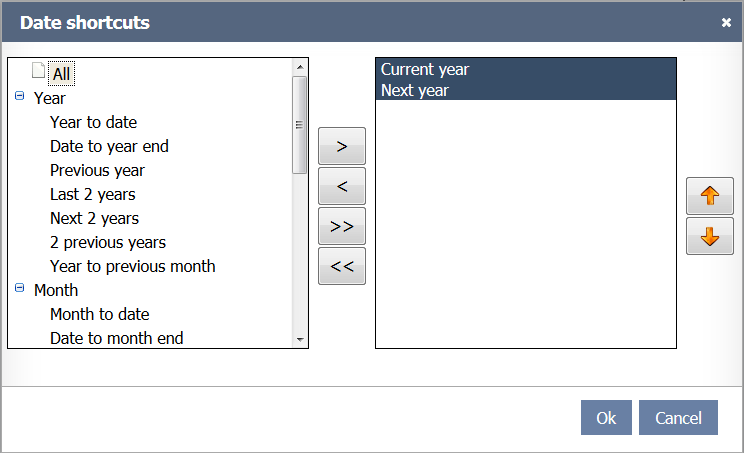Close the Date shortcuts dialog
The width and height of the screenshot is (744, 453).
click(x=726, y=22)
